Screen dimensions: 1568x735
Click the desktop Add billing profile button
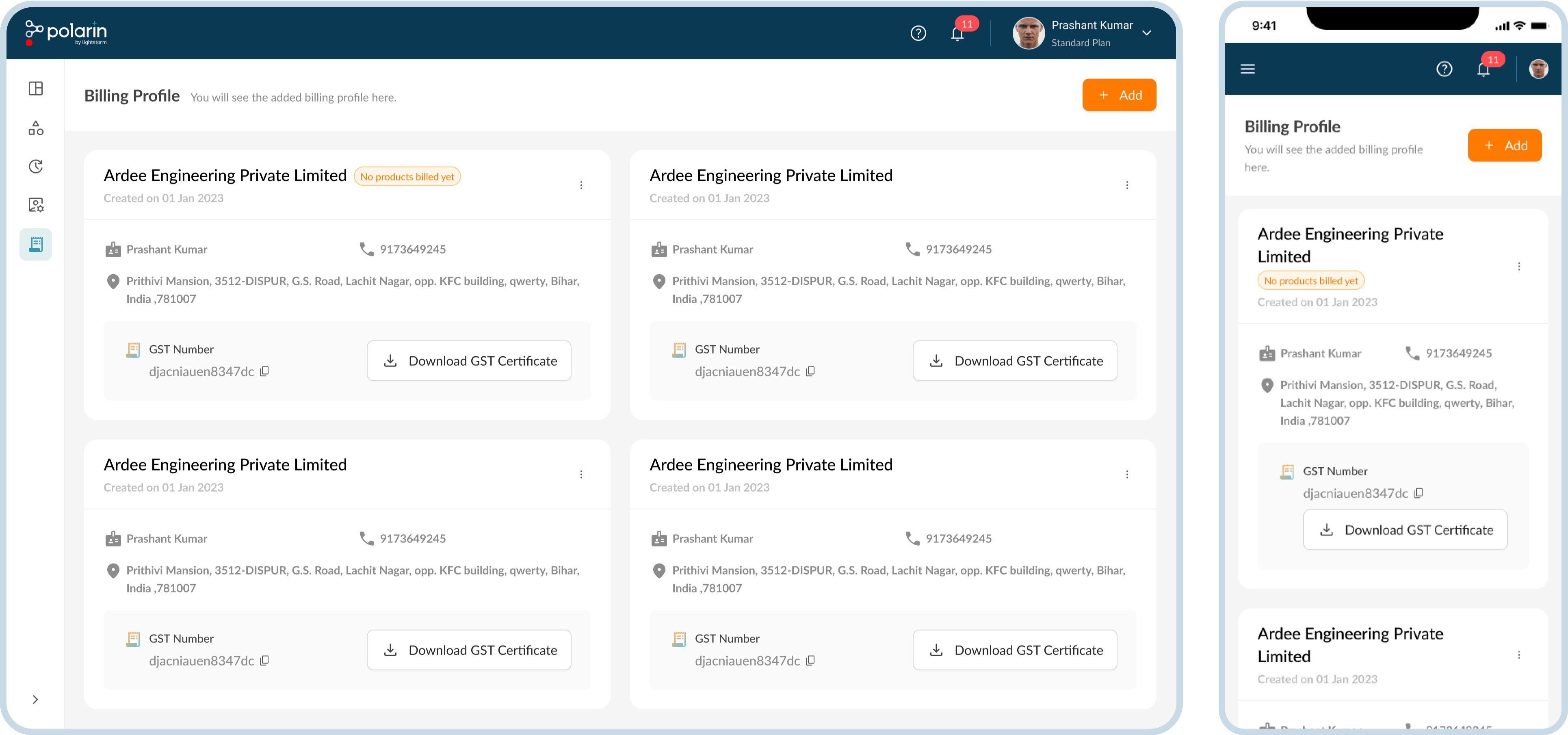point(1119,95)
